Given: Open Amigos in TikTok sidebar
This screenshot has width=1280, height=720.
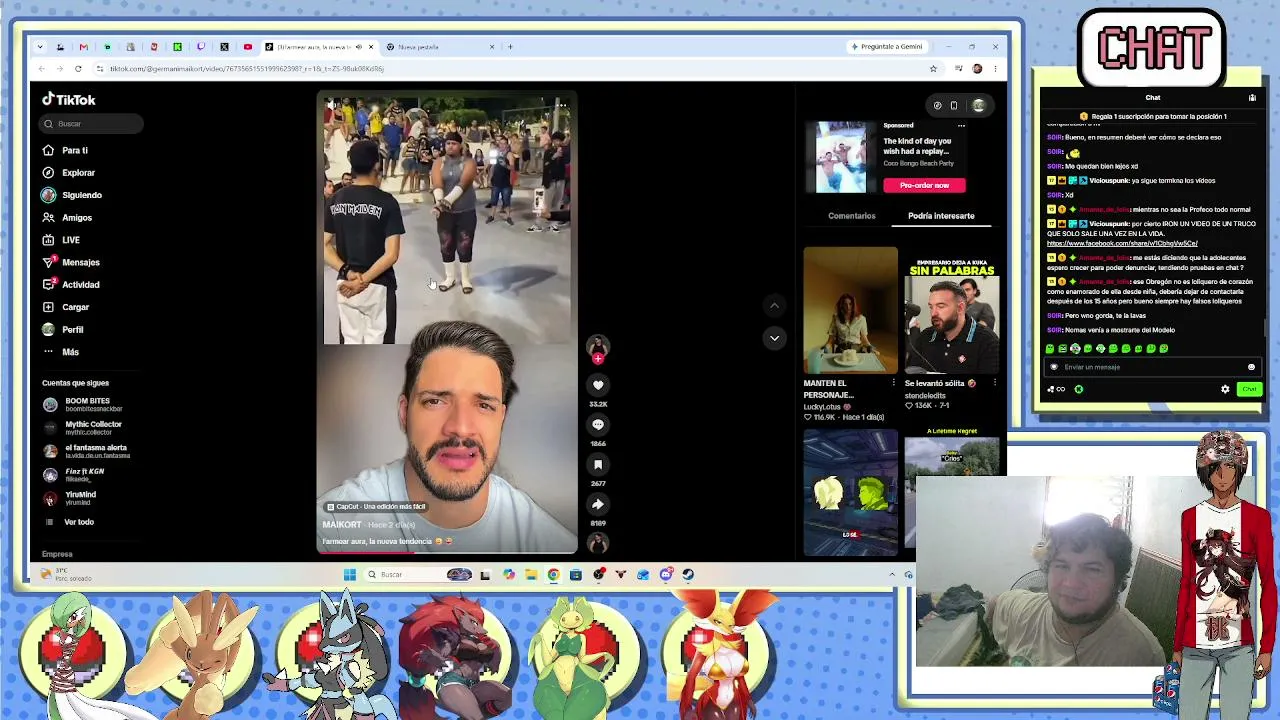Looking at the screenshot, I should click(67, 217).
